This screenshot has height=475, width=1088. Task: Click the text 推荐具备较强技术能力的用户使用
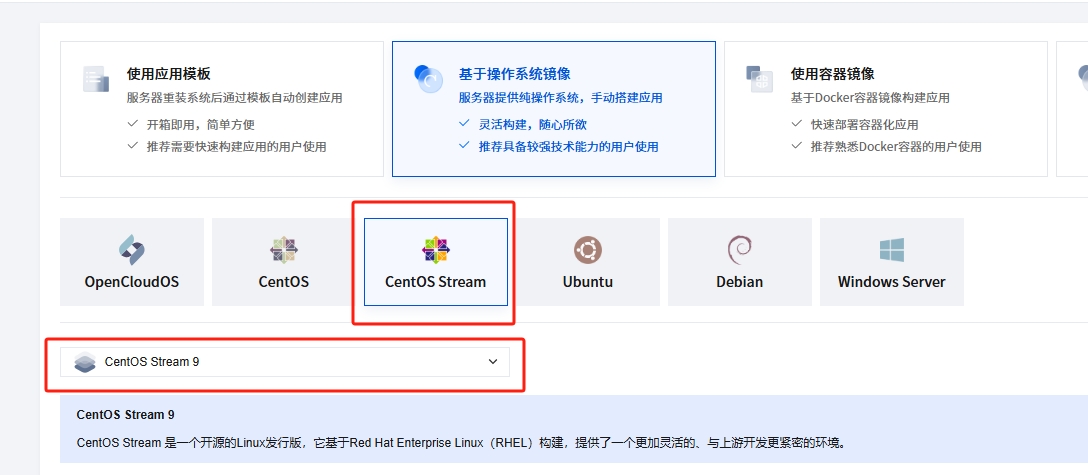coord(568,147)
